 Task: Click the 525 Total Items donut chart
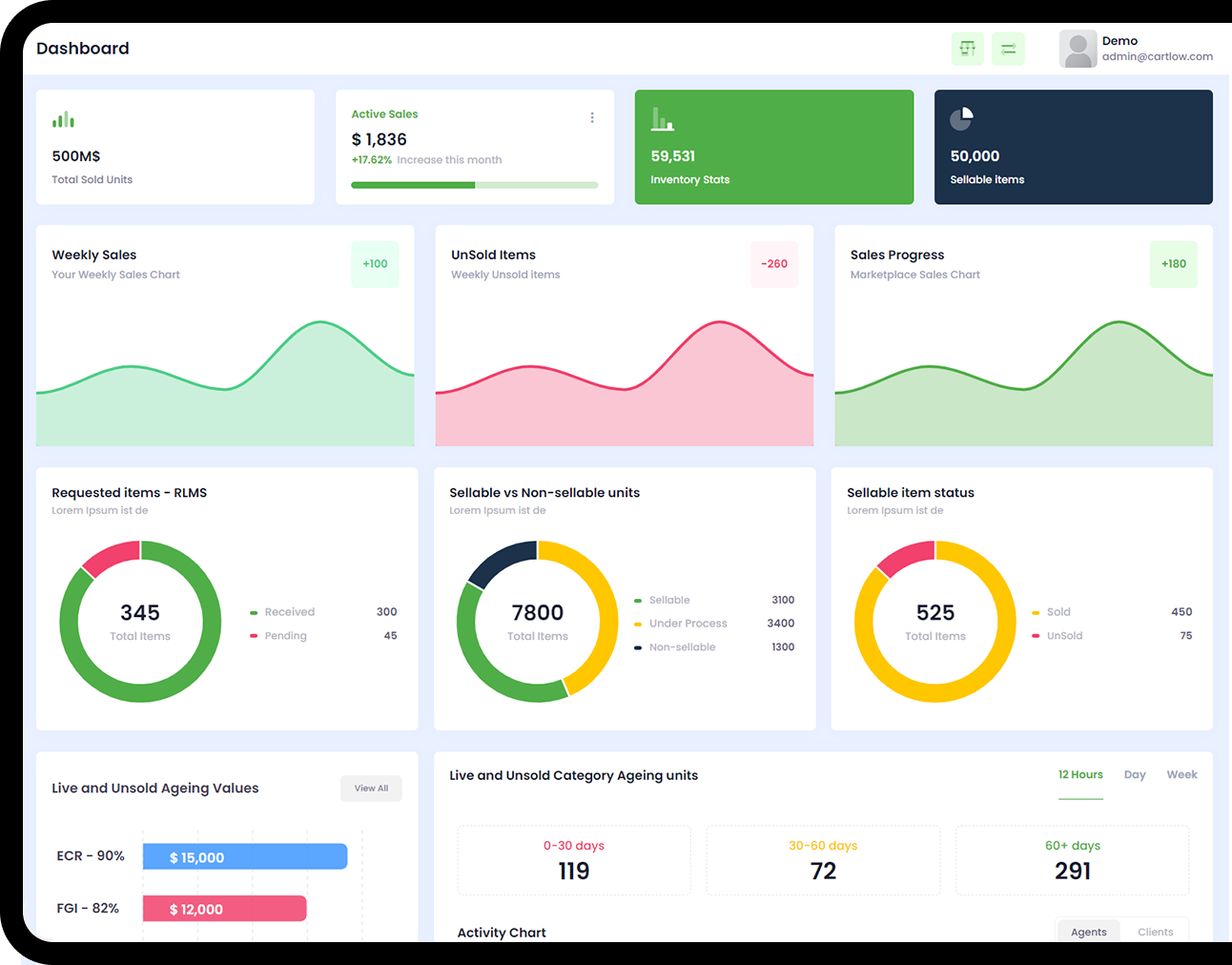coord(935,622)
